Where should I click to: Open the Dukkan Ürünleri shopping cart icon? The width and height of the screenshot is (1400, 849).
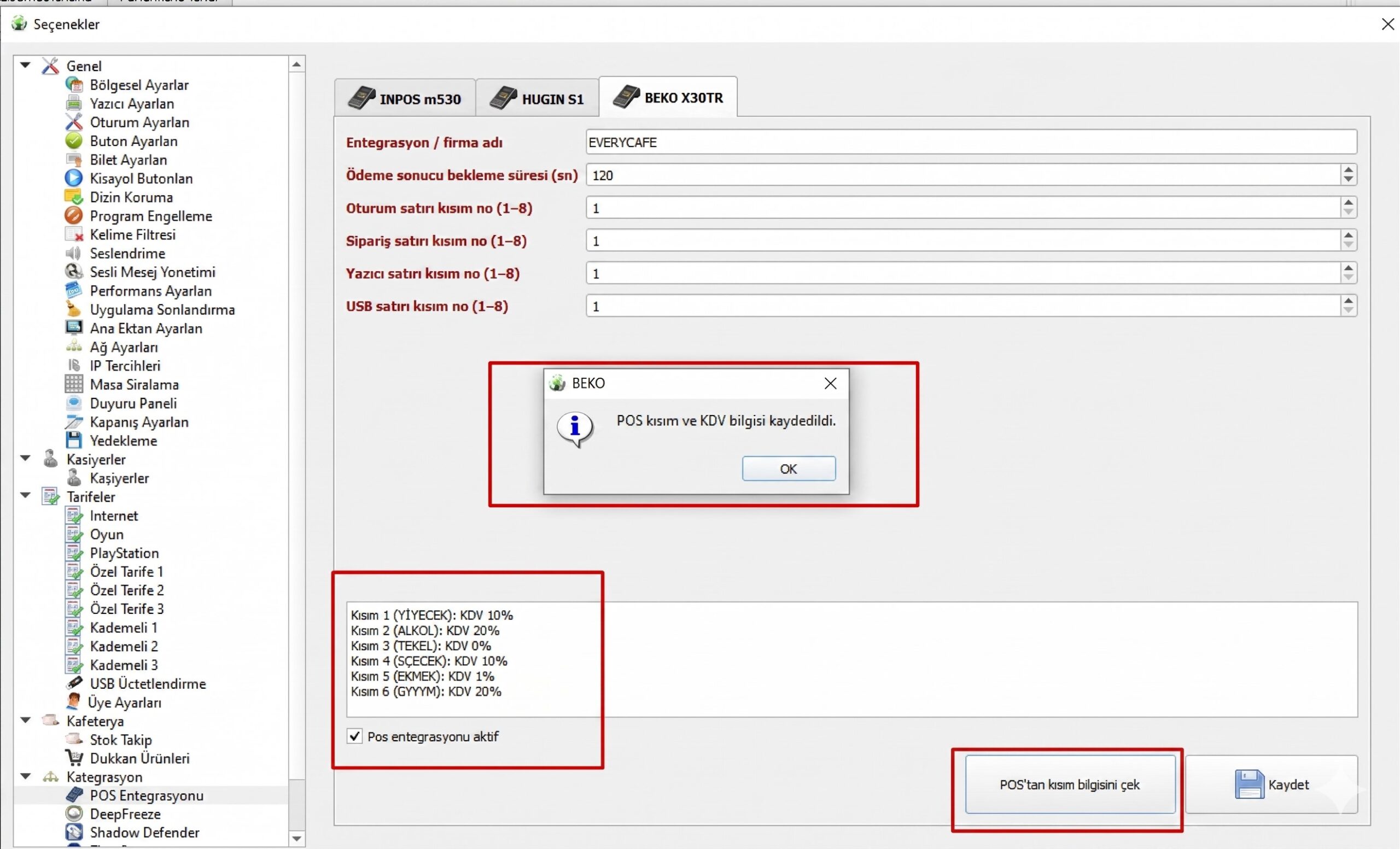(x=73, y=758)
